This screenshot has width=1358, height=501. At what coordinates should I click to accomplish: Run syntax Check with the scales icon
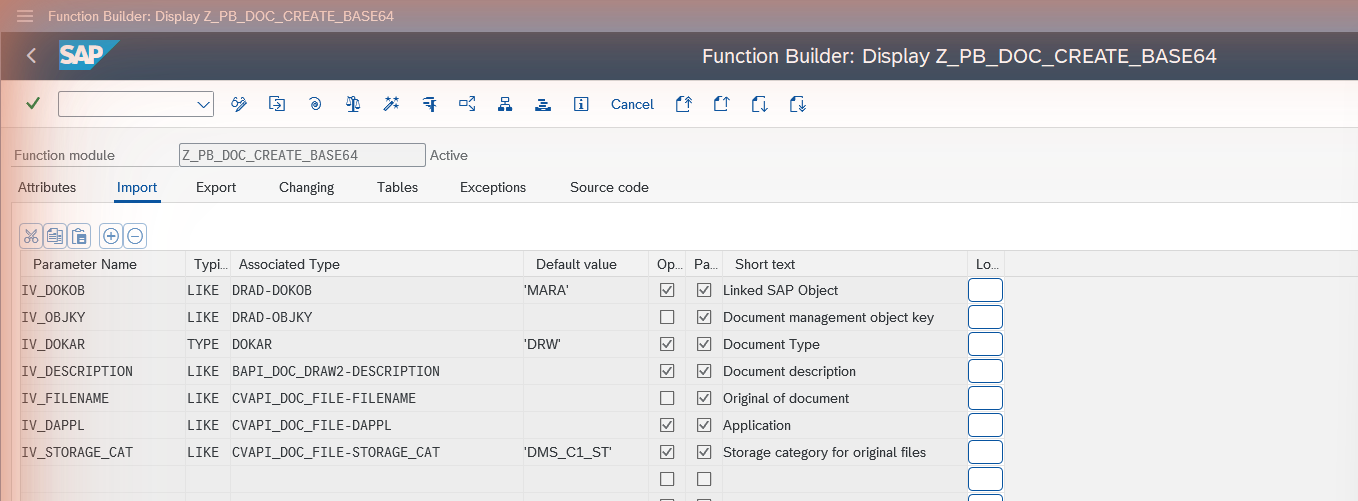point(353,104)
